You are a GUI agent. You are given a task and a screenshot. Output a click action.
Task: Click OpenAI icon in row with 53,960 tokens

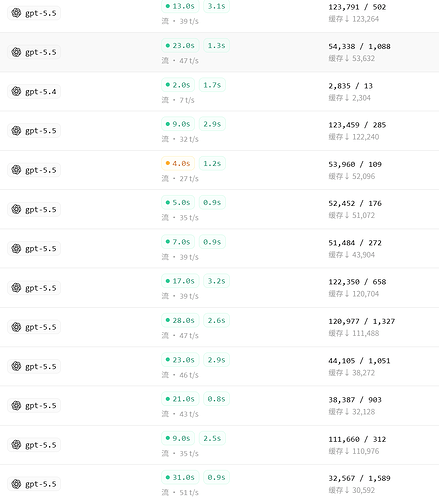tap(16, 170)
